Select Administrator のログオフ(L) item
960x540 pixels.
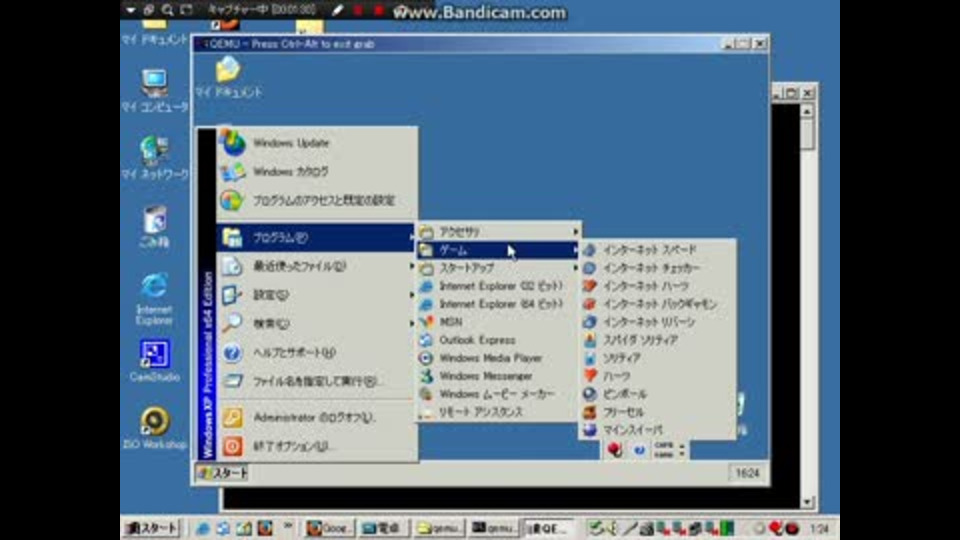click(317, 418)
